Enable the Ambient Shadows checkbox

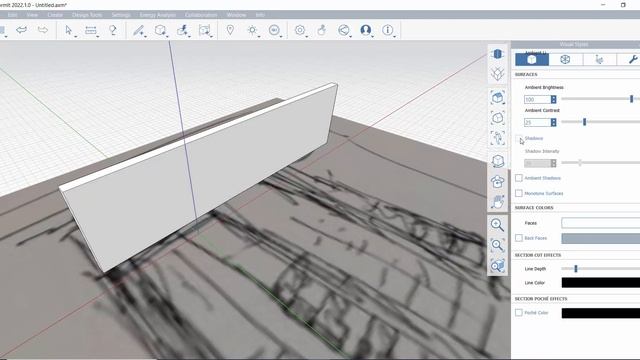coord(519,178)
